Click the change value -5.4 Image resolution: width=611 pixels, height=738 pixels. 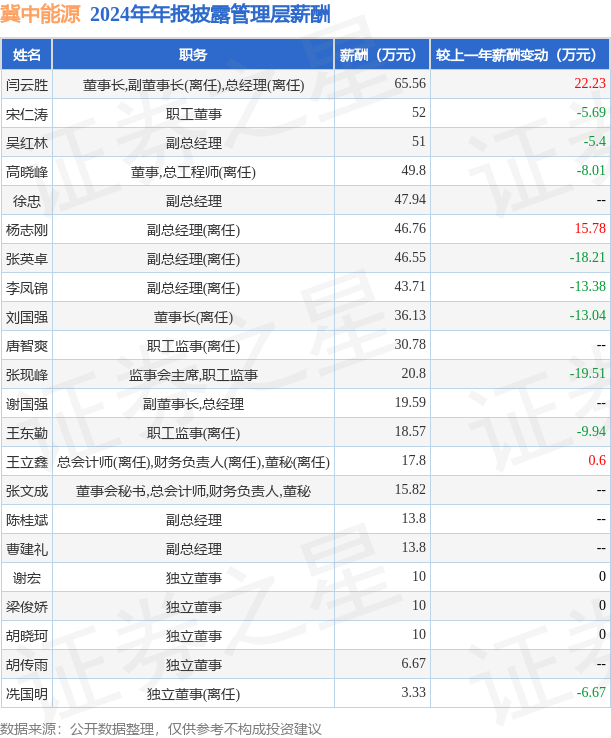tap(595, 141)
